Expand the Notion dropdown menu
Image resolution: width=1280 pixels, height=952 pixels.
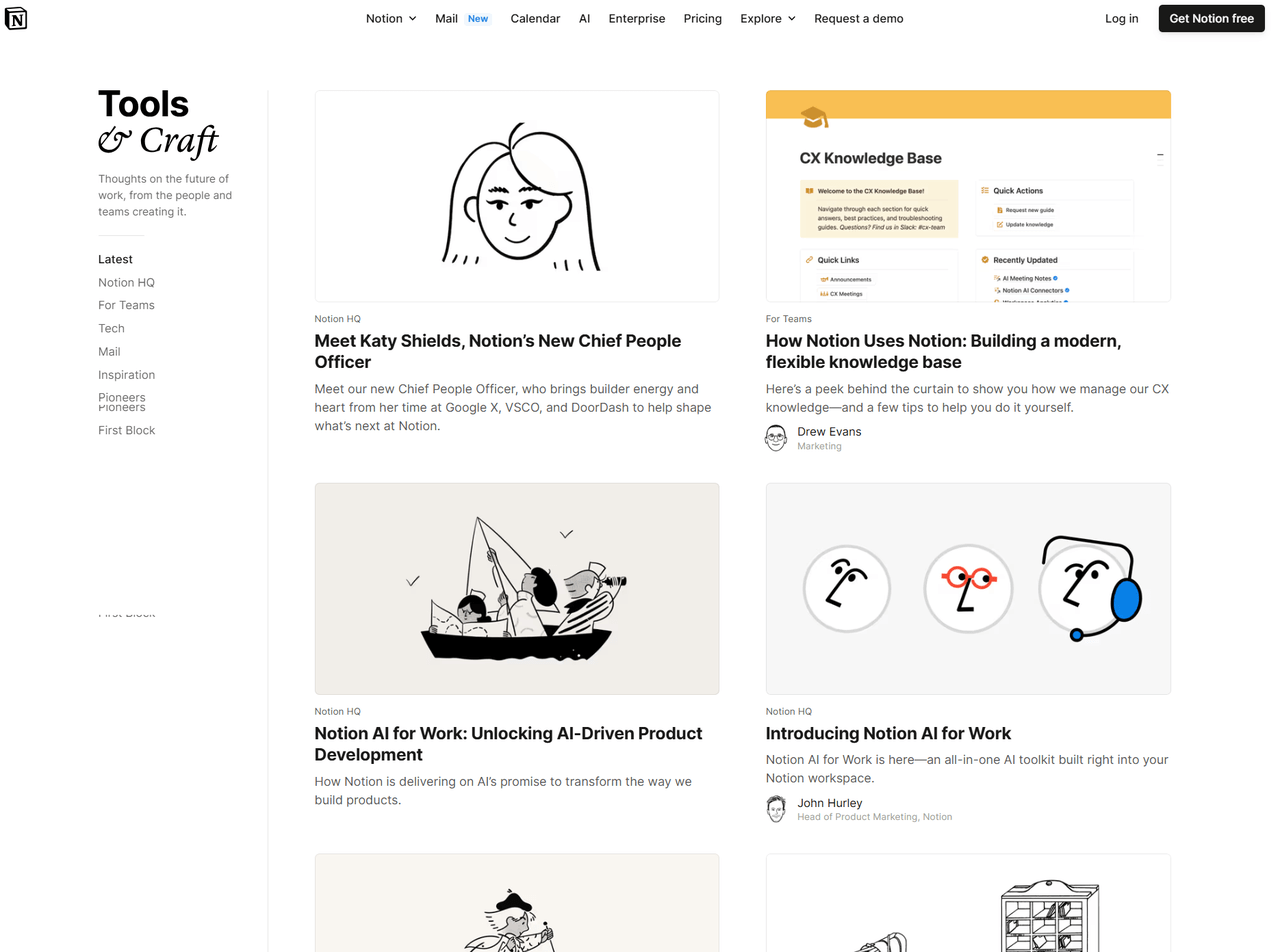pos(391,18)
